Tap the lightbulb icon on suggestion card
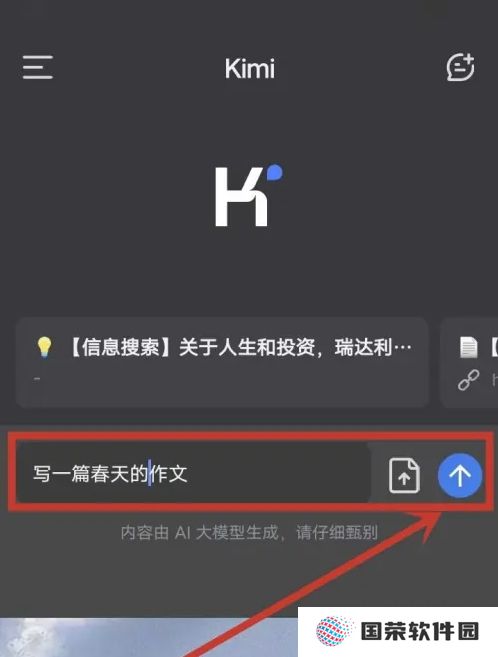 (x=44, y=348)
